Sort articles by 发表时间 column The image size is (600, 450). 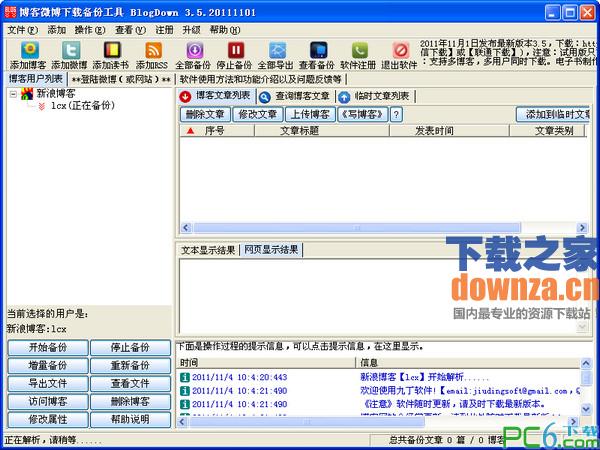point(449,131)
